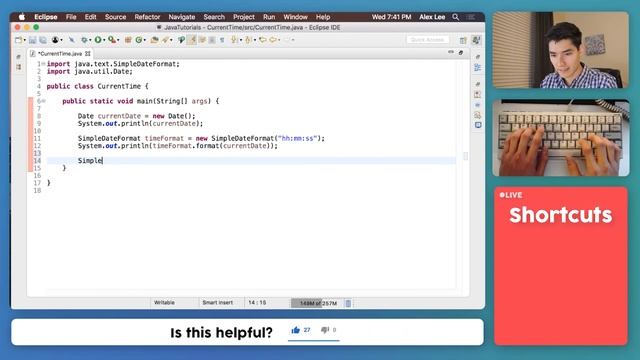
Task: Select the CurrentTime.java editor tab
Action: [x=60, y=53]
